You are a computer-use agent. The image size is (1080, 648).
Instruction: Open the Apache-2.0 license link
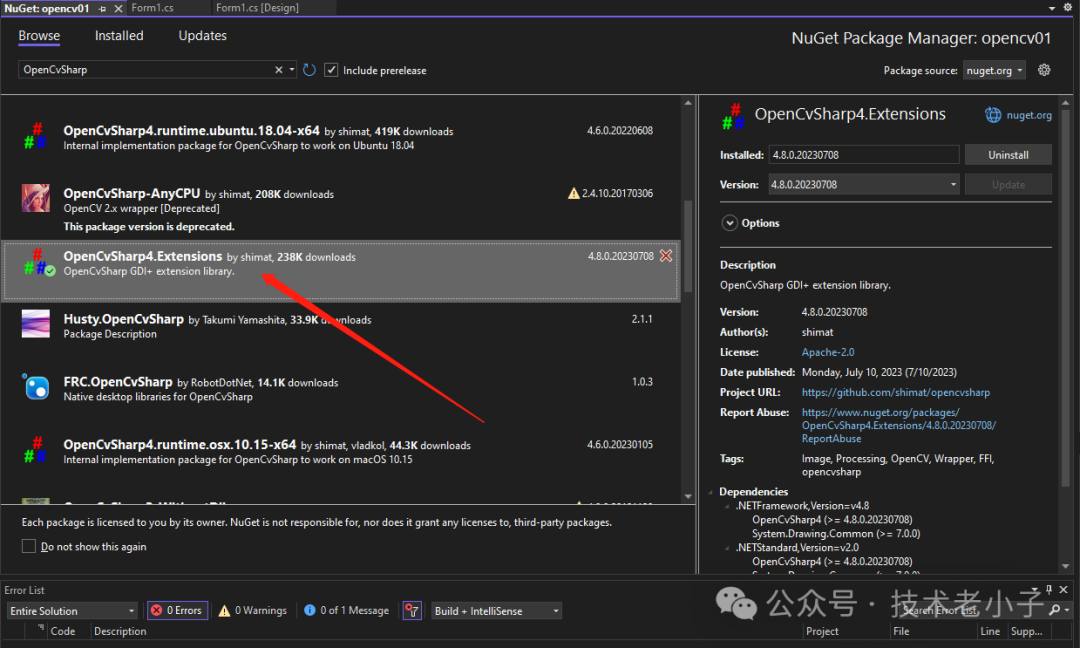828,352
